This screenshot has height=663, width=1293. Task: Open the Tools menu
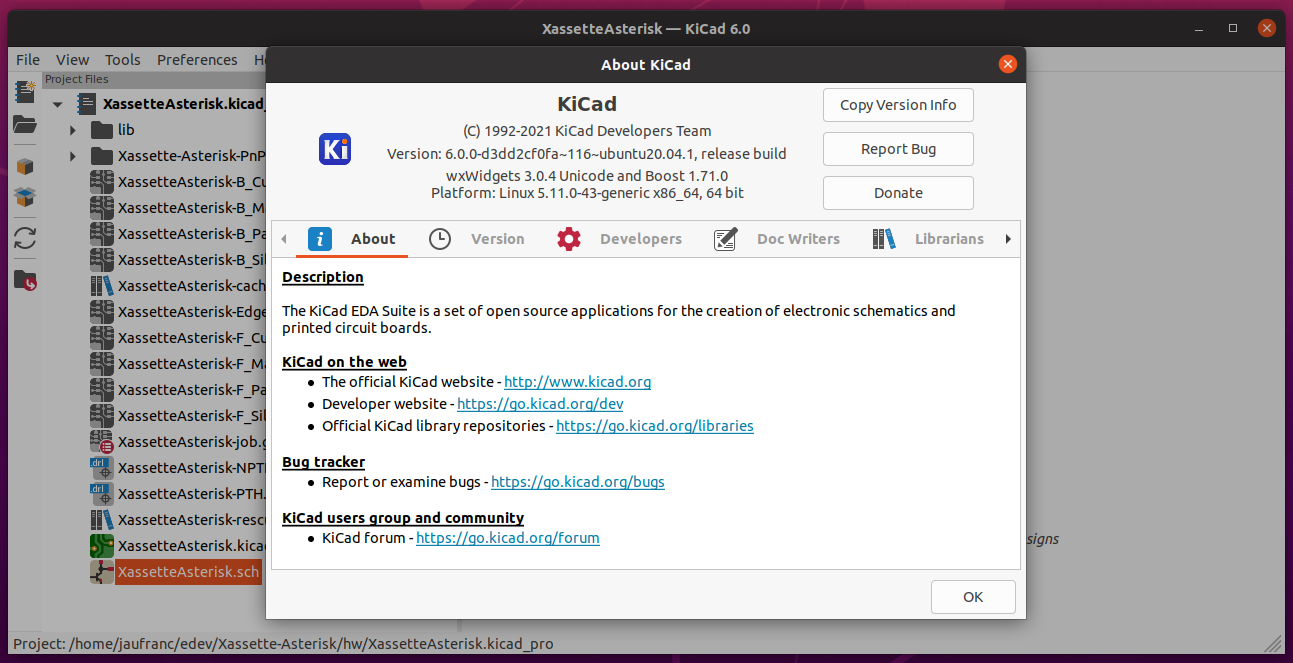123,60
